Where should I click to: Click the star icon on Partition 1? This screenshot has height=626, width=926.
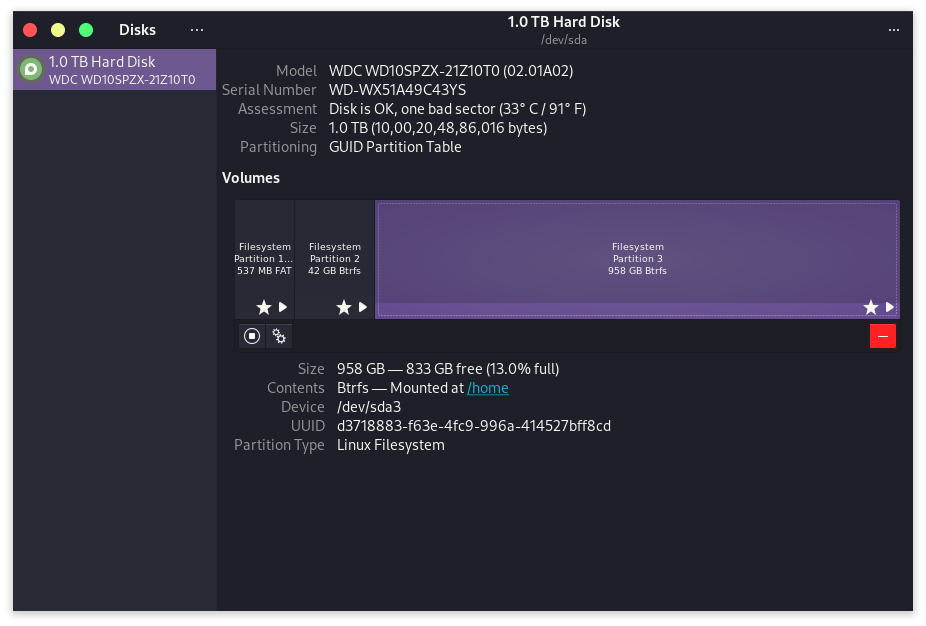[263, 307]
